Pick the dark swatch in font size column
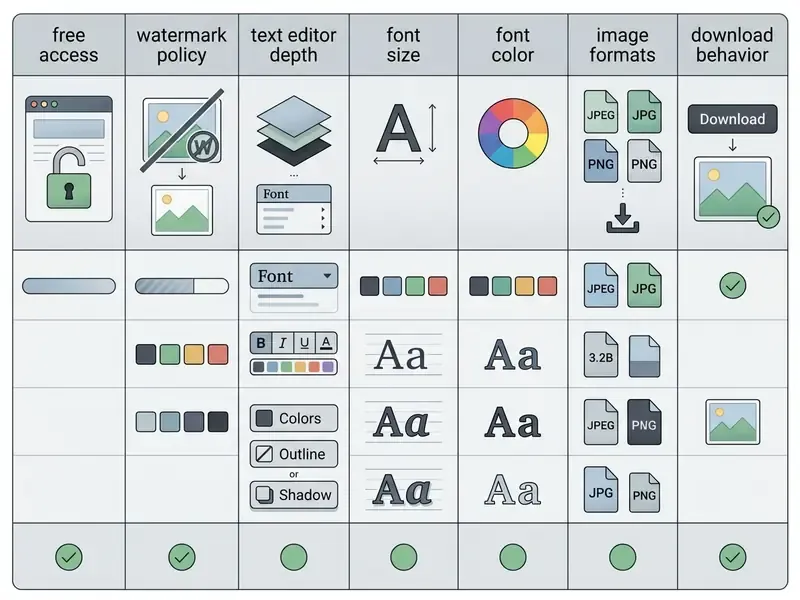 tap(369, 286)
